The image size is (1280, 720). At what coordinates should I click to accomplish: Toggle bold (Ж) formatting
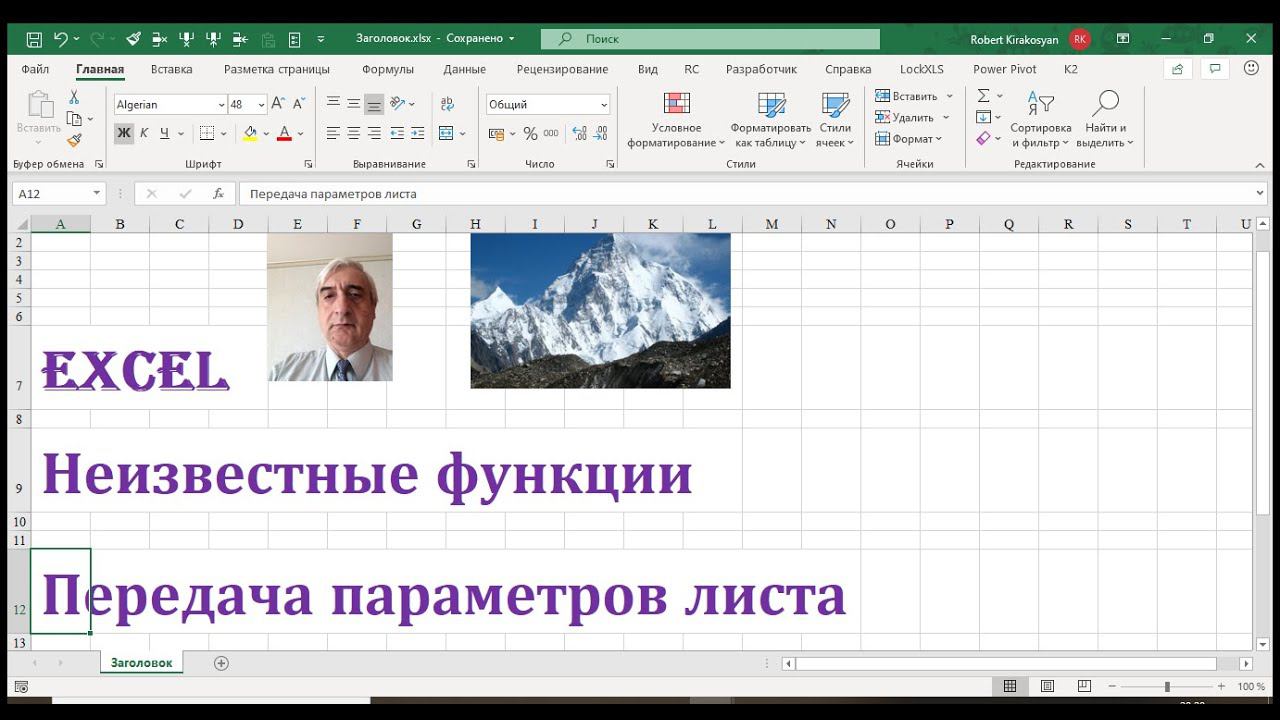point(124,133)
